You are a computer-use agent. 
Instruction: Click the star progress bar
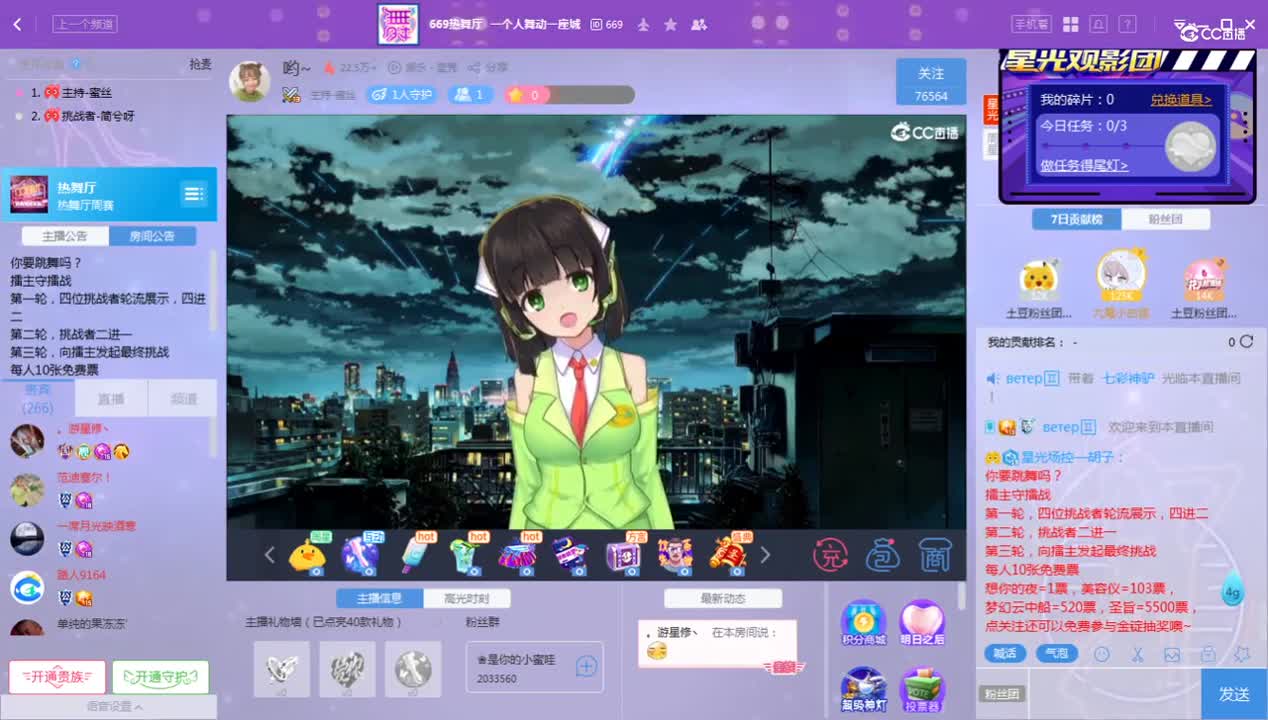click(569, 94)
